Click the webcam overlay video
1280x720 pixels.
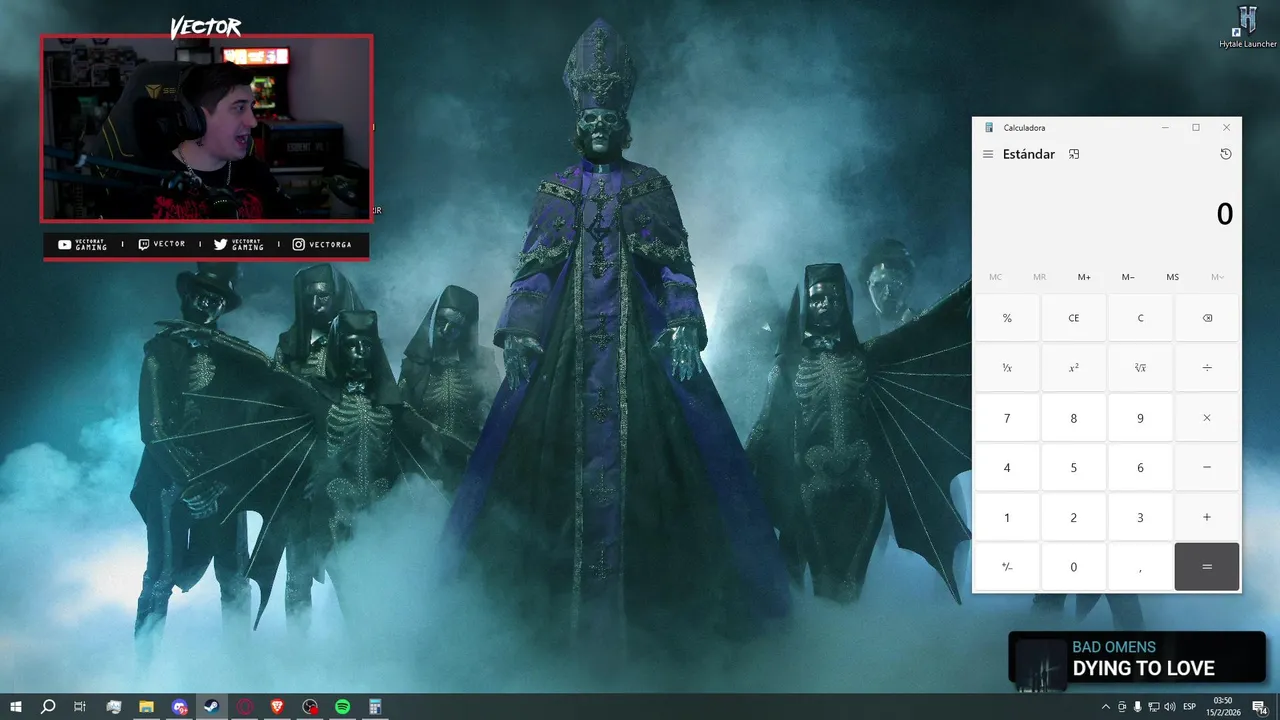[x=206, y=128]
